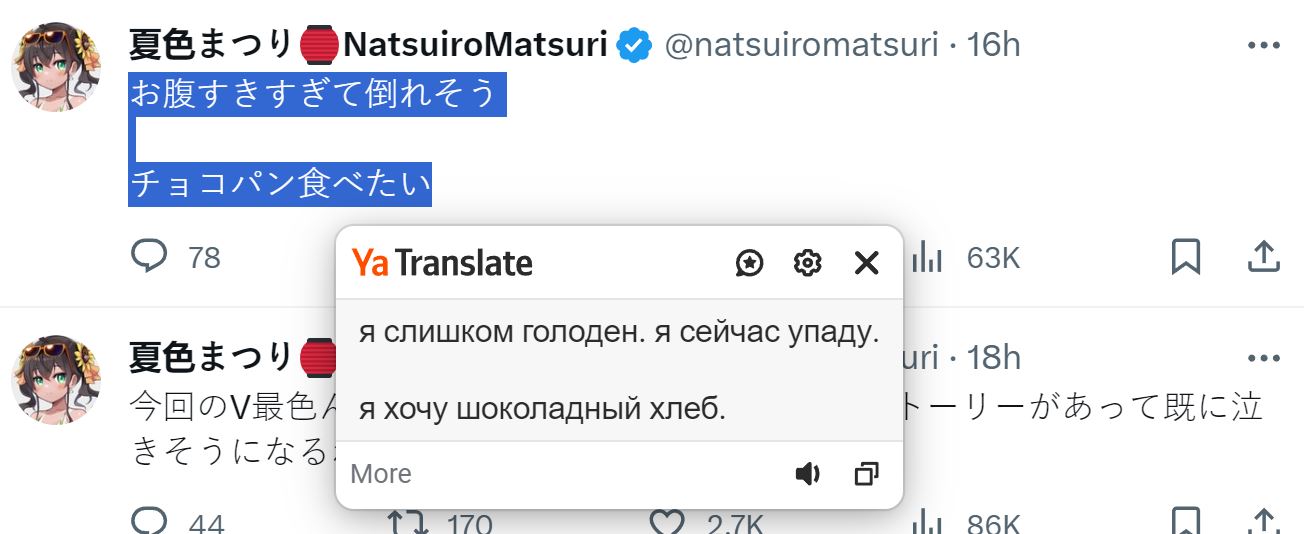
Task: Play translation audio with the speaker icon
Action: pos(807,474)
